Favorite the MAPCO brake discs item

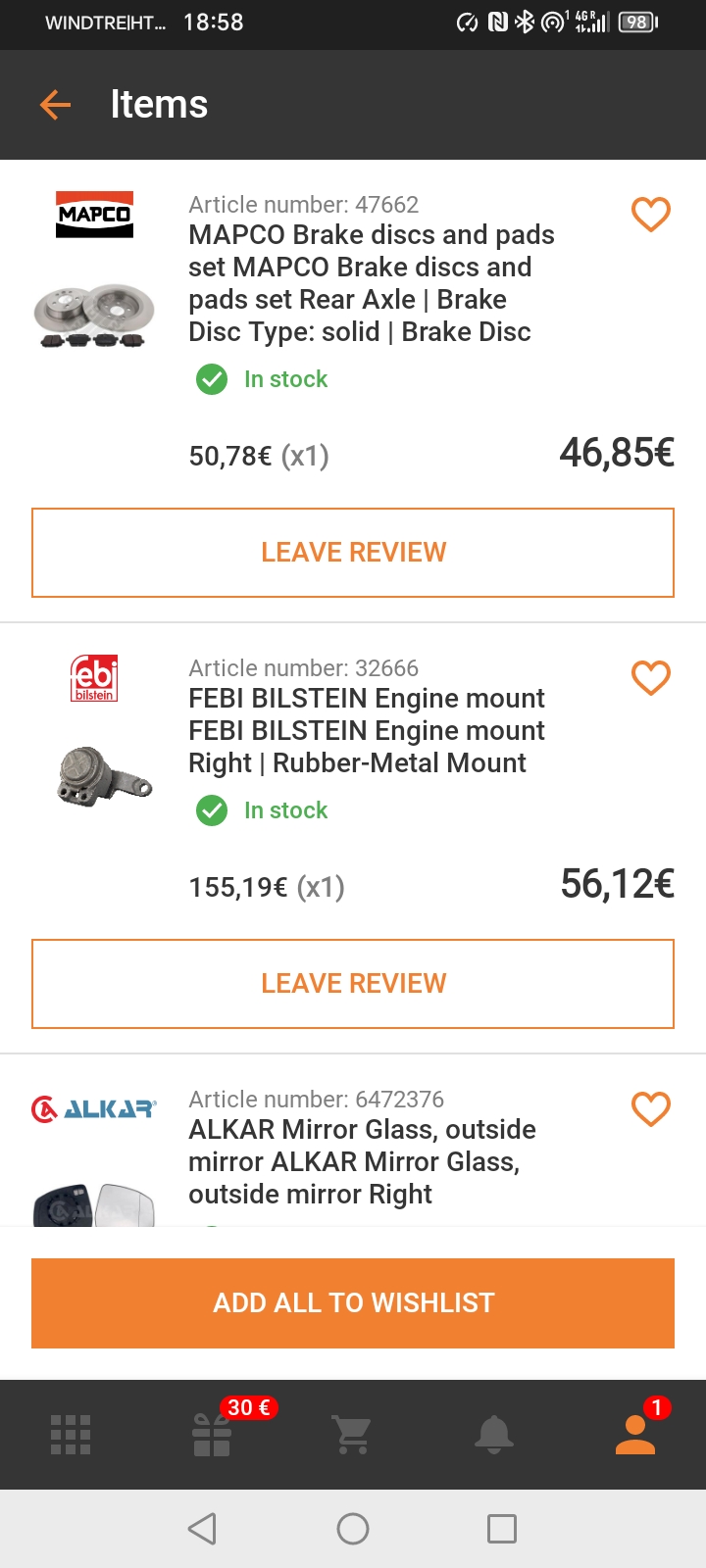(650, 215)
